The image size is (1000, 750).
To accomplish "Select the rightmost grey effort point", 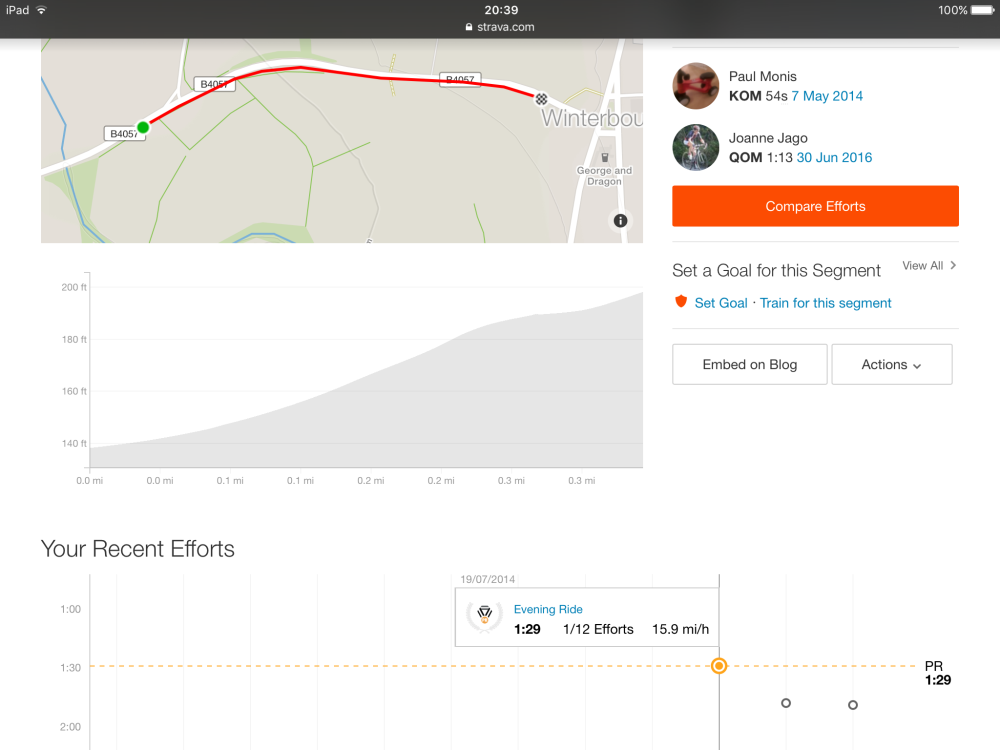I will click(x=853, y=705).
